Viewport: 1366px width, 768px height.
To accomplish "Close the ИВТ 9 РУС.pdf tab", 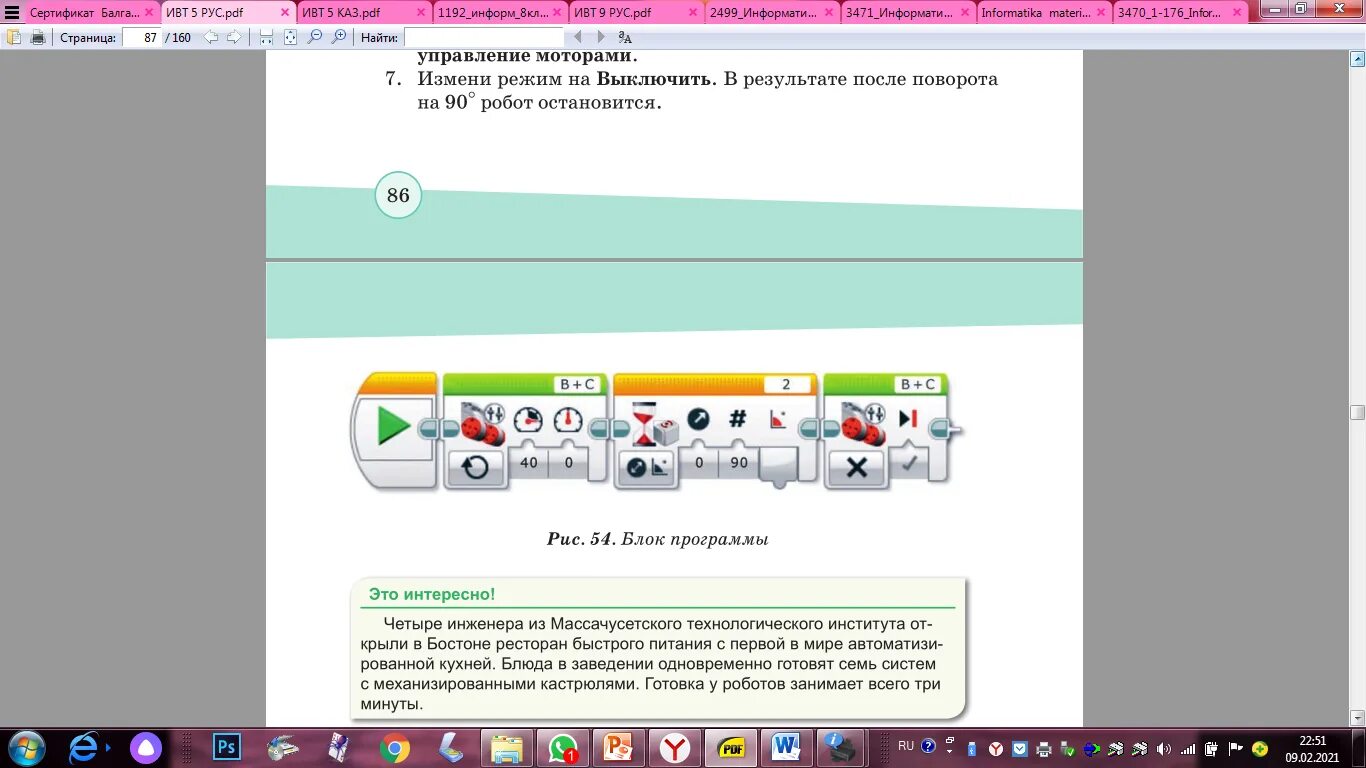I will (693, 13).
